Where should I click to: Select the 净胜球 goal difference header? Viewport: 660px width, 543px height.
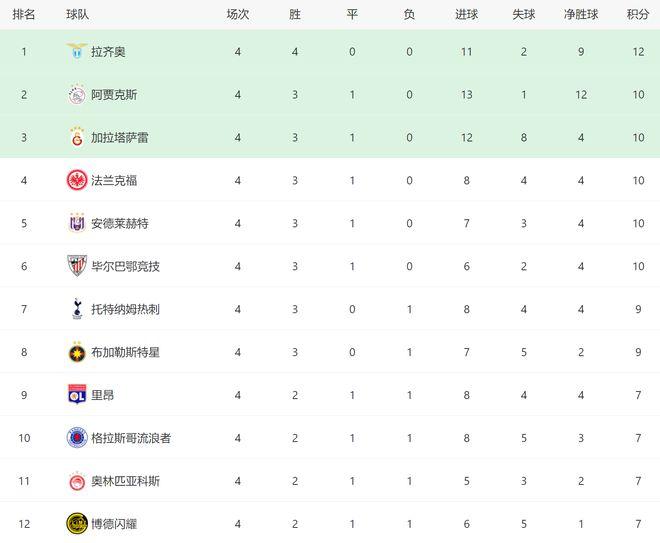click(x=581, y=15)
